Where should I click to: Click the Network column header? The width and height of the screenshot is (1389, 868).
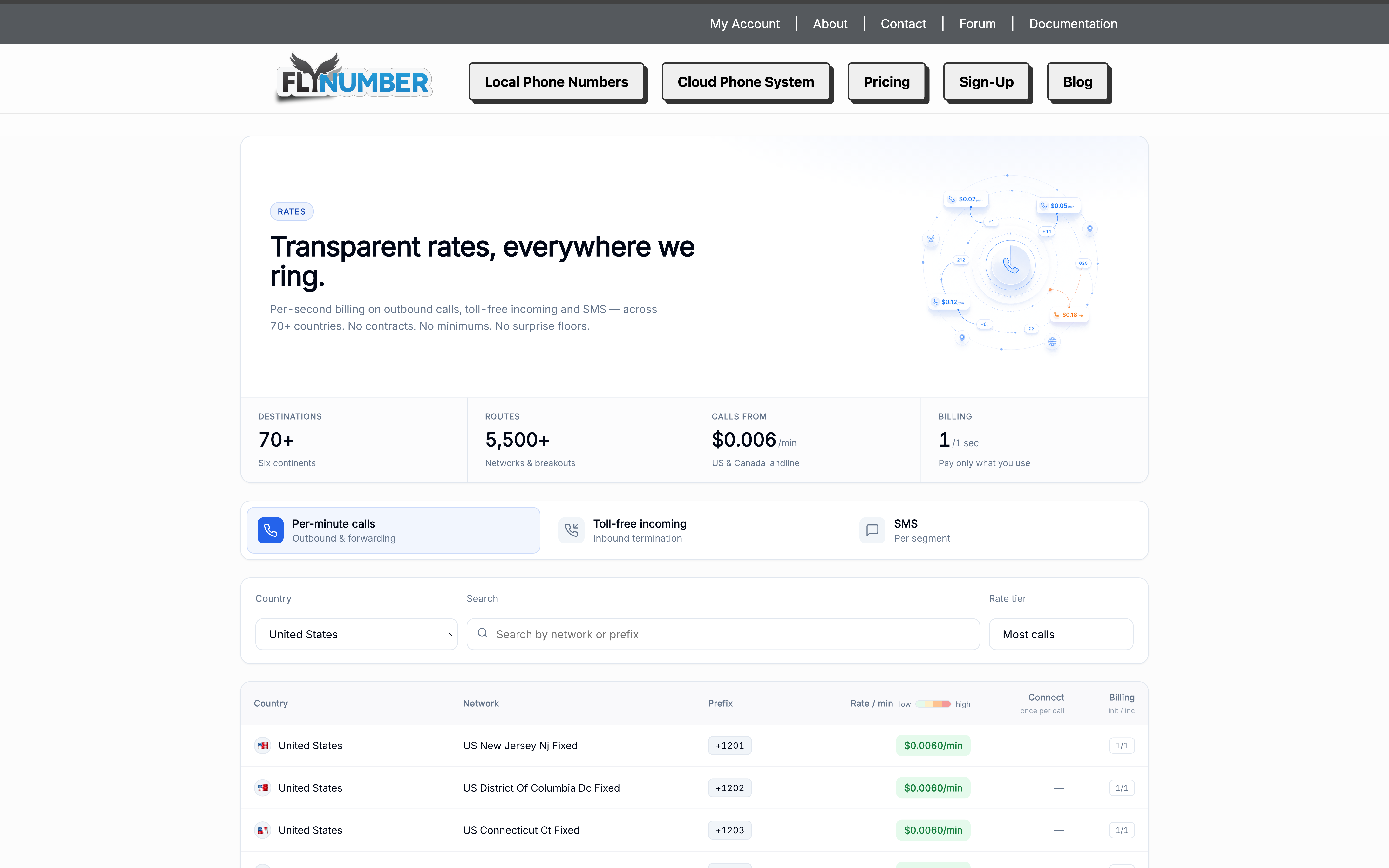481,703
